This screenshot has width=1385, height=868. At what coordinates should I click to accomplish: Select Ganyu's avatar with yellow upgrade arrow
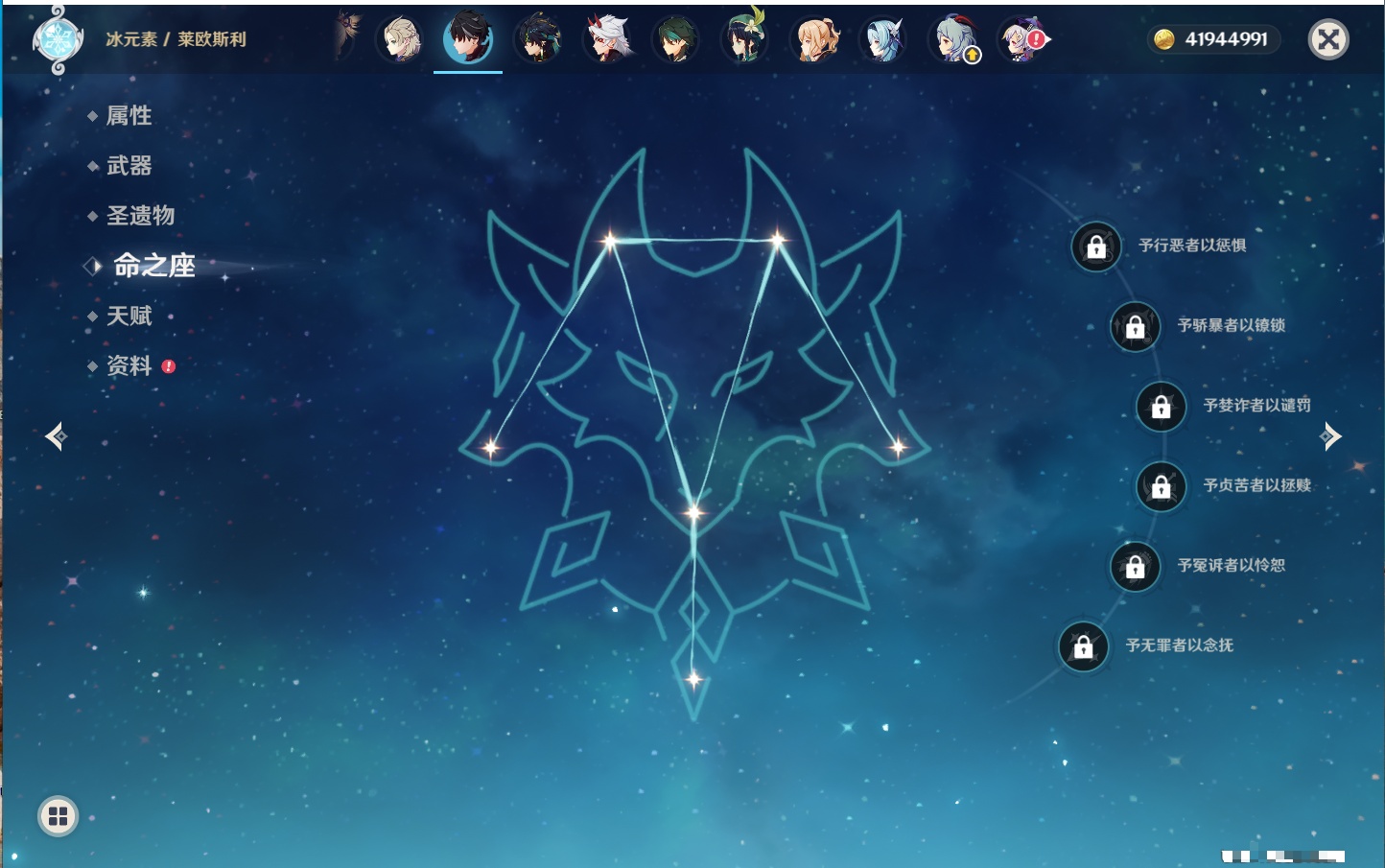[x=952, y=39]
